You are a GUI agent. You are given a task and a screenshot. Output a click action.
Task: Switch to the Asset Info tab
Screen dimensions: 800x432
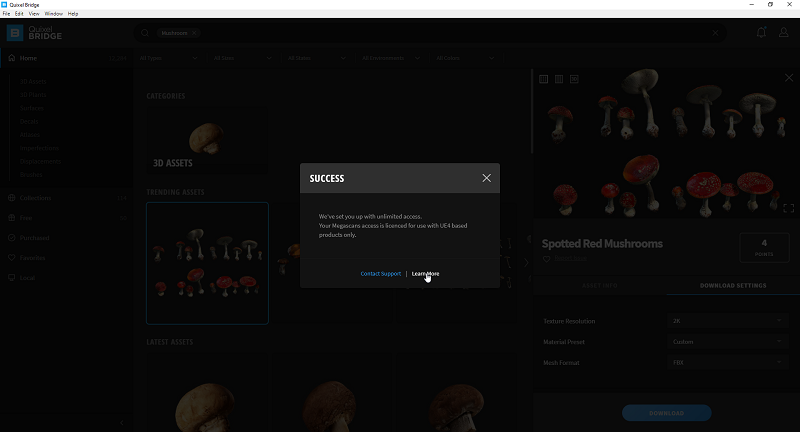[x=599, y=286]
